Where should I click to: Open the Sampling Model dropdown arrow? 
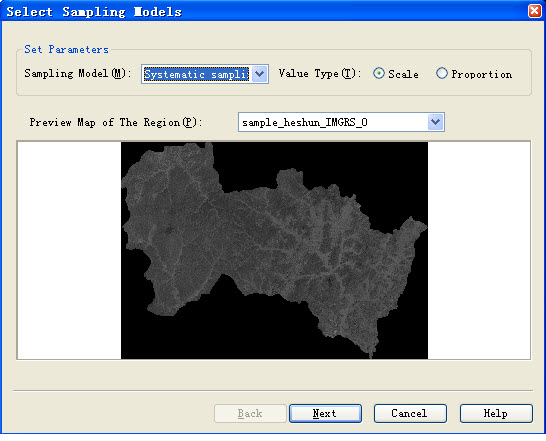[x=259, y=74]
